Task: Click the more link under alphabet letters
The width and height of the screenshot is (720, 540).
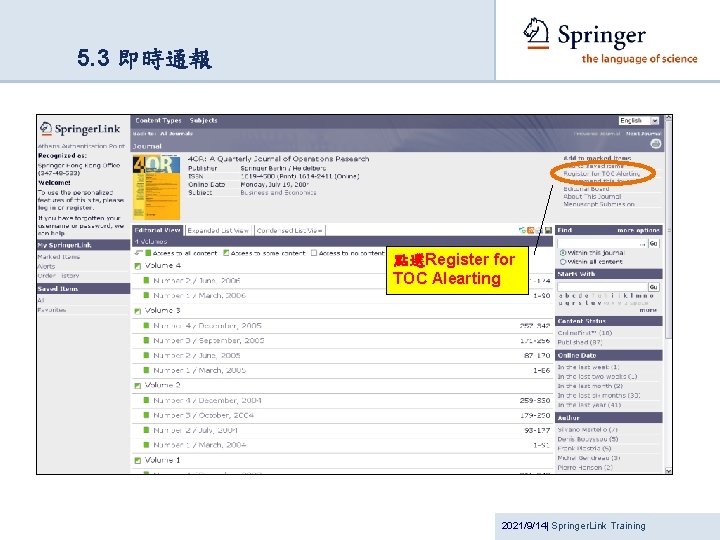Action: point(648,310)
